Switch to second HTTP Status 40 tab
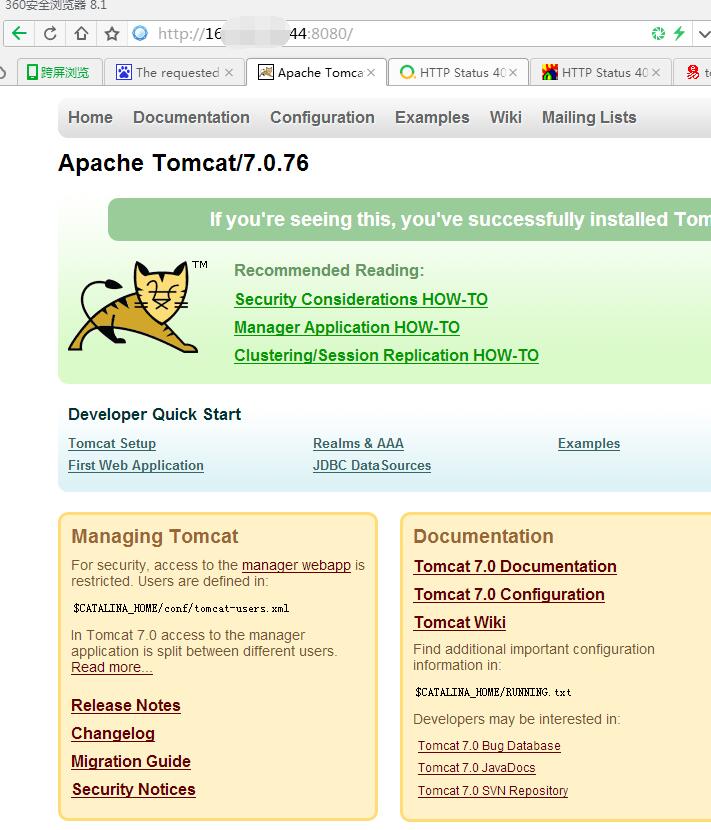Image resolution: width=711 pixels, height=830 pixels. [601, 73]
